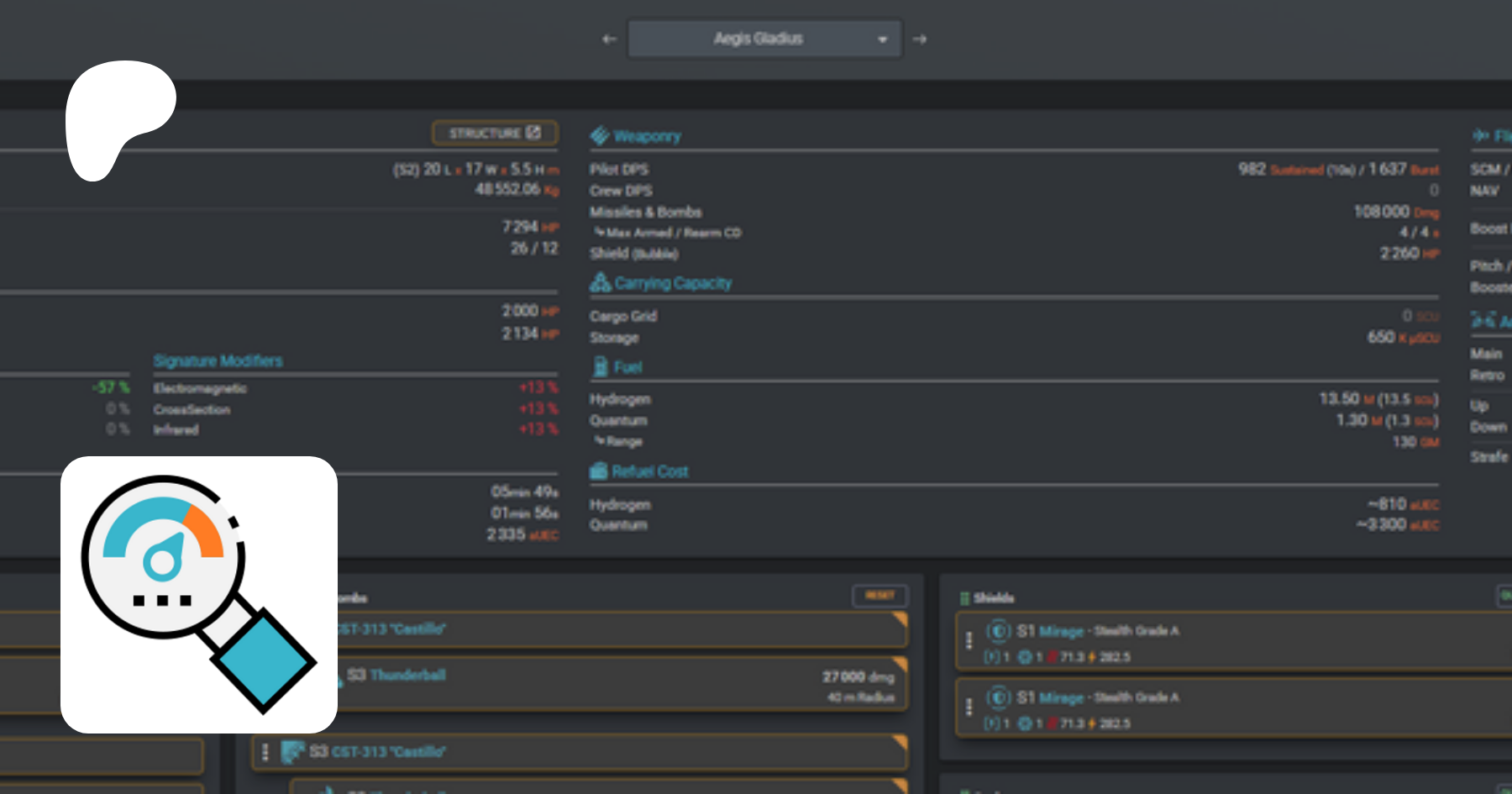This screenshot has height=794, width=1512.
Task: Open the Aegis Gladius ship dropdown
Action: (764, 39)
